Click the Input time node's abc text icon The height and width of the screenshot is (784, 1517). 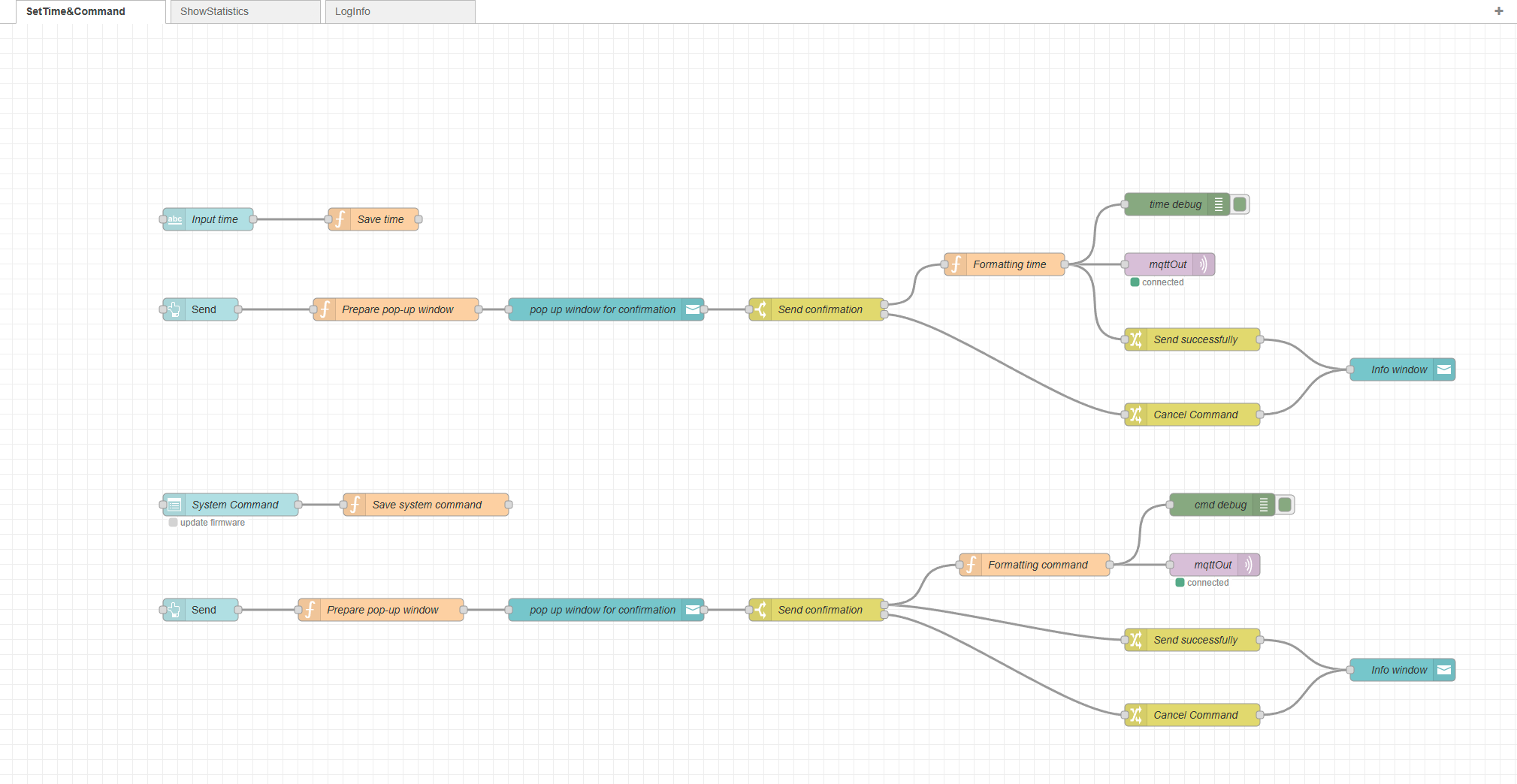(x=174, y=219)
